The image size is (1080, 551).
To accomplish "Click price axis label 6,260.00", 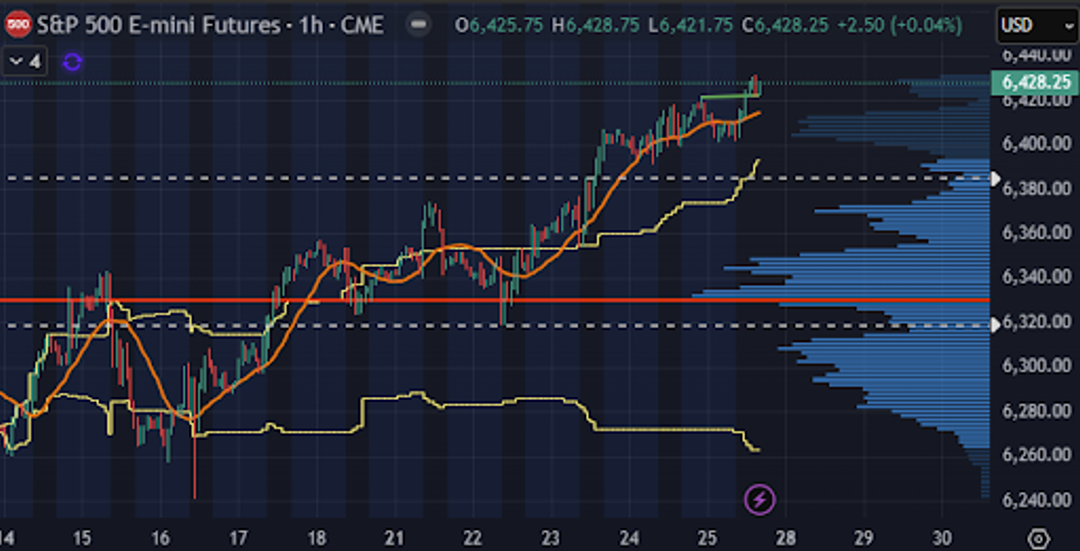I will tap(1037, 455).
